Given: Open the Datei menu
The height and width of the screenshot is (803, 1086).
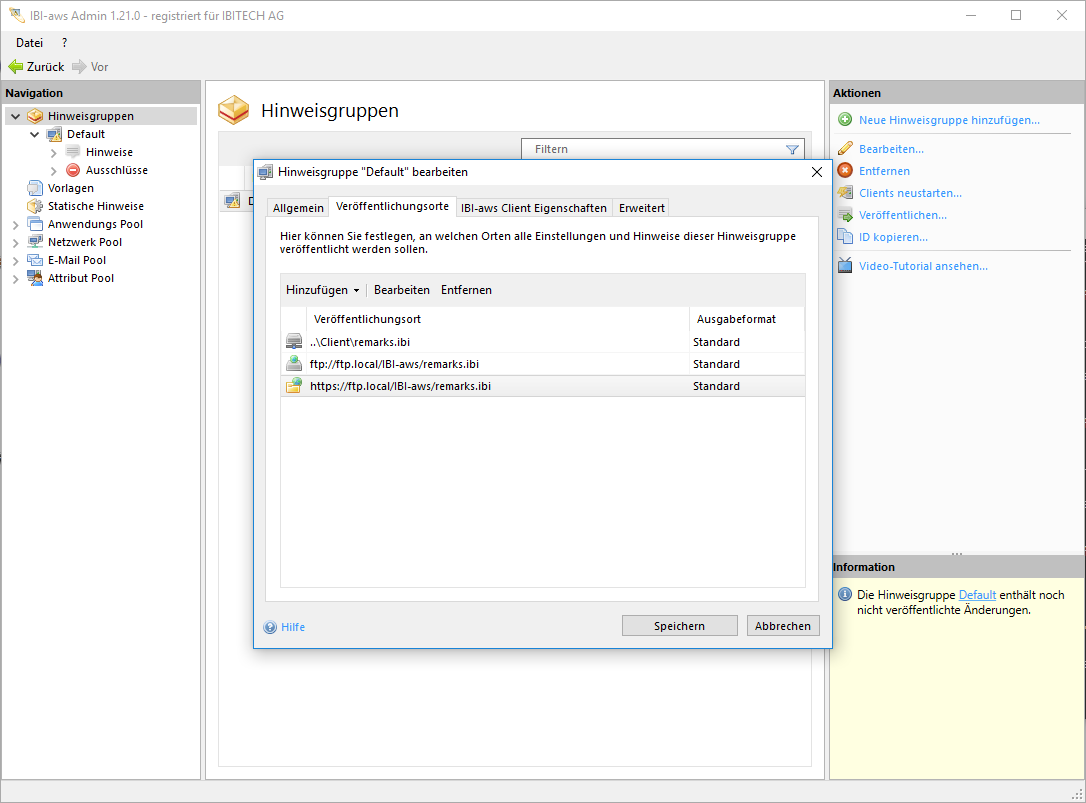Looking at the screenshot, I should pyautogui.click(x=29, y=43).
